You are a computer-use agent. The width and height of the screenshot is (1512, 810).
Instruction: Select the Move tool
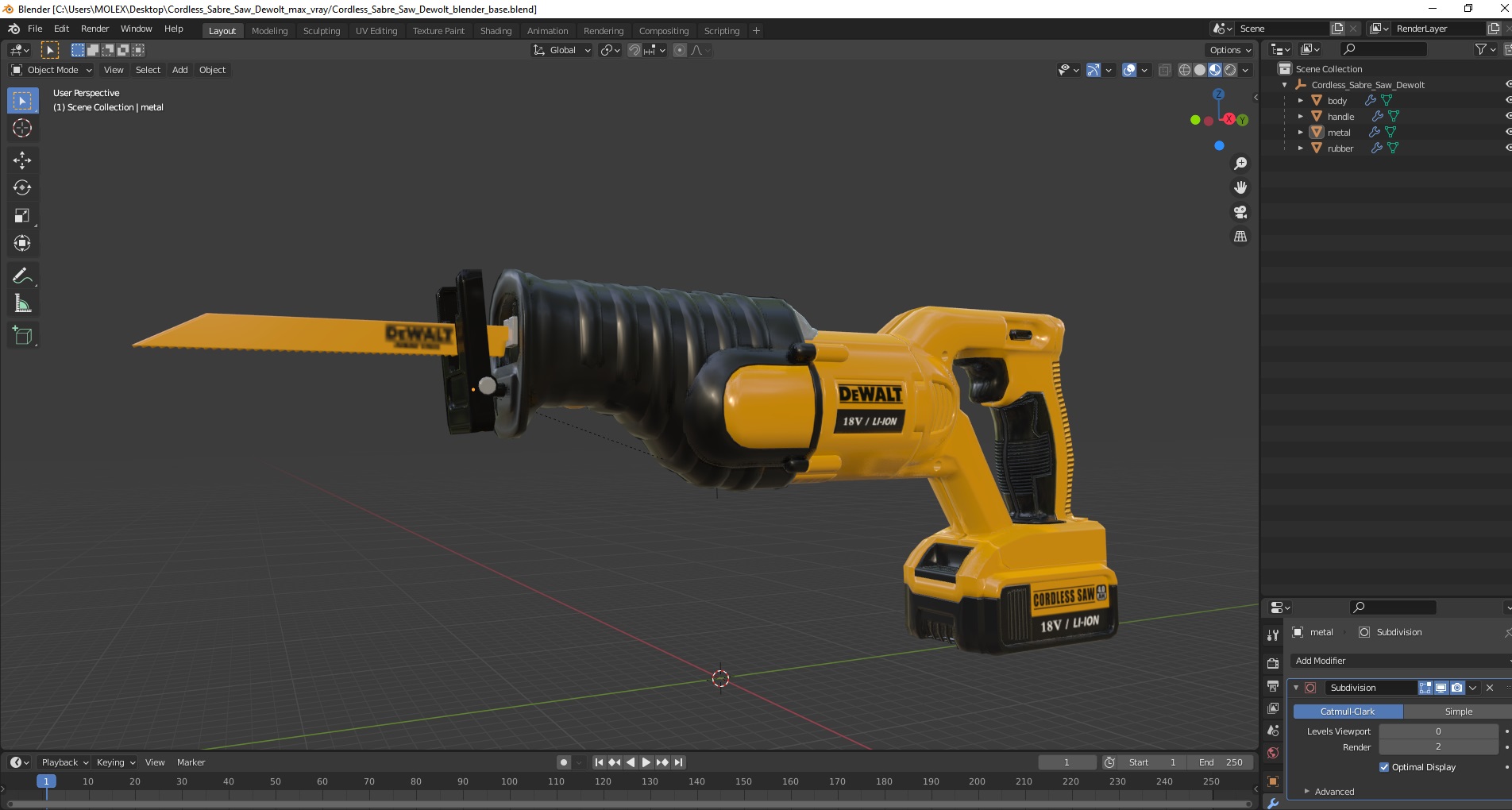click(x=22, y=160)
